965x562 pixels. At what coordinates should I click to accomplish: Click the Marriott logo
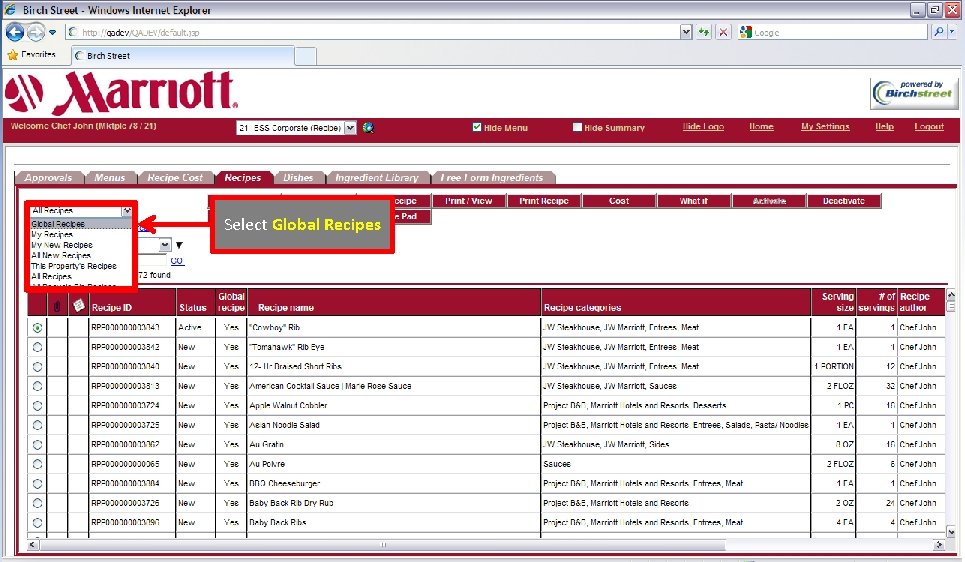pyautogui.click(x=121, y=92)
